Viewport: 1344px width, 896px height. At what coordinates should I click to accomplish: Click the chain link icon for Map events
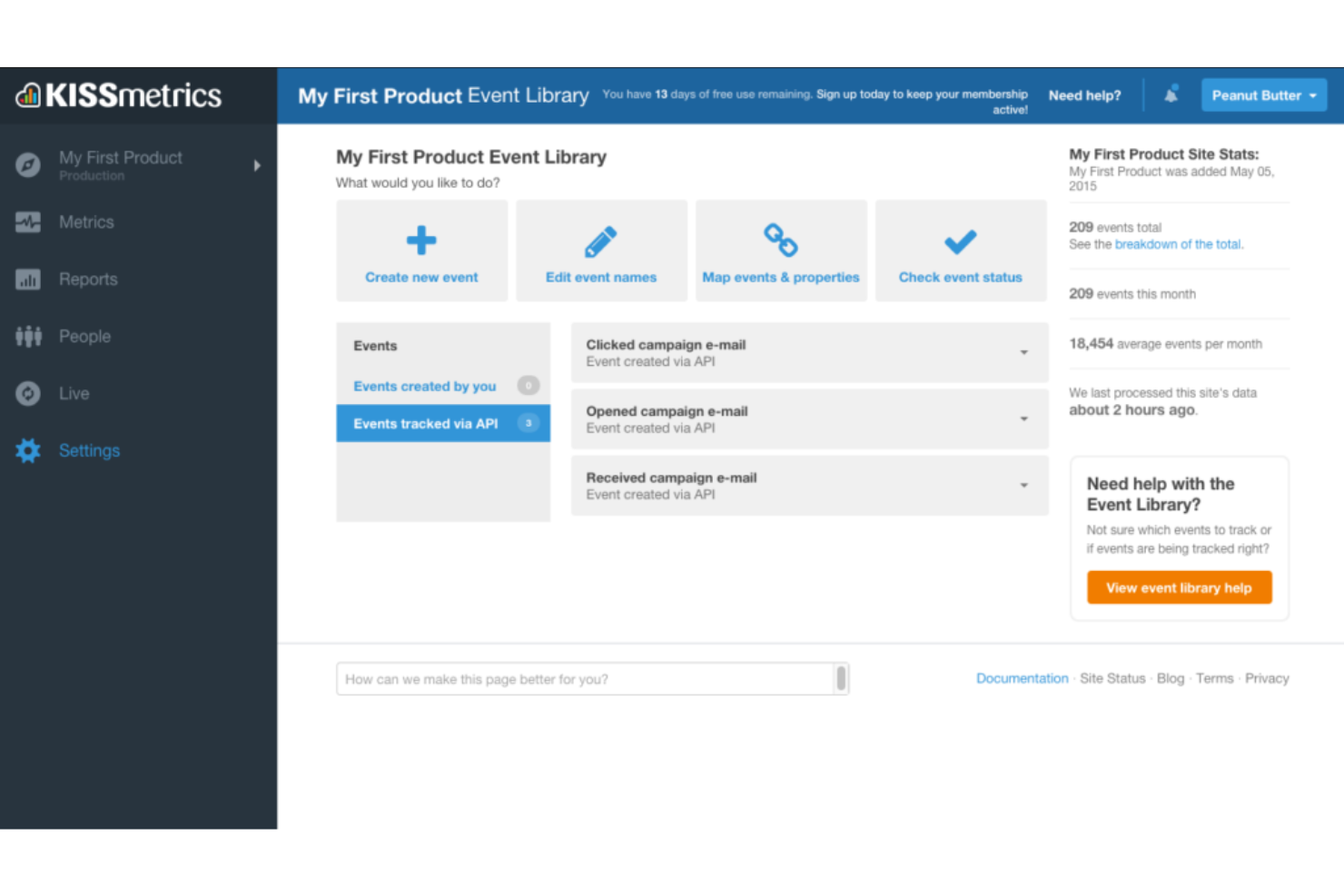point(780,241)
